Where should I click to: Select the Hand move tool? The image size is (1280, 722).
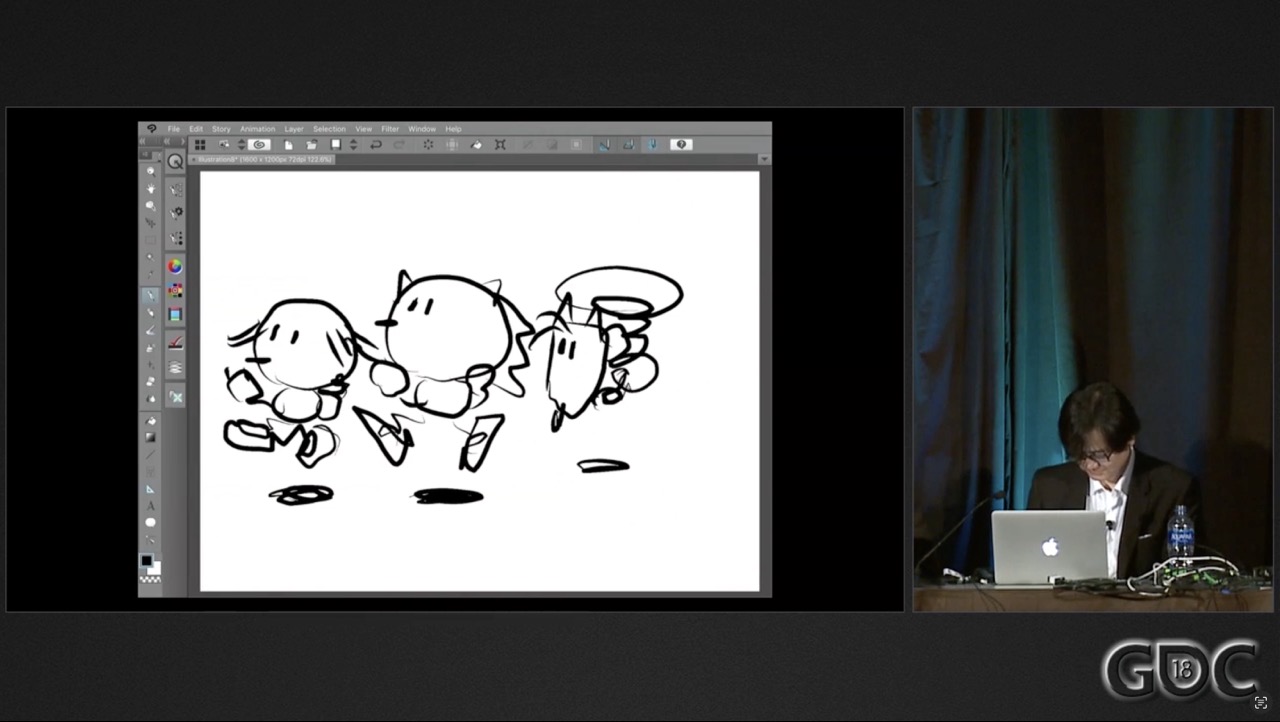tap(150, 188)
